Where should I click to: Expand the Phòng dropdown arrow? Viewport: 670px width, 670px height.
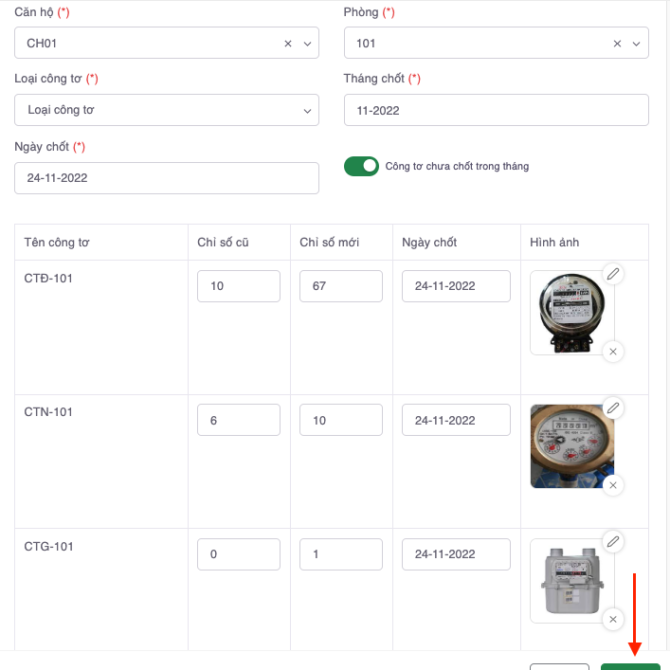coord(636,43)
